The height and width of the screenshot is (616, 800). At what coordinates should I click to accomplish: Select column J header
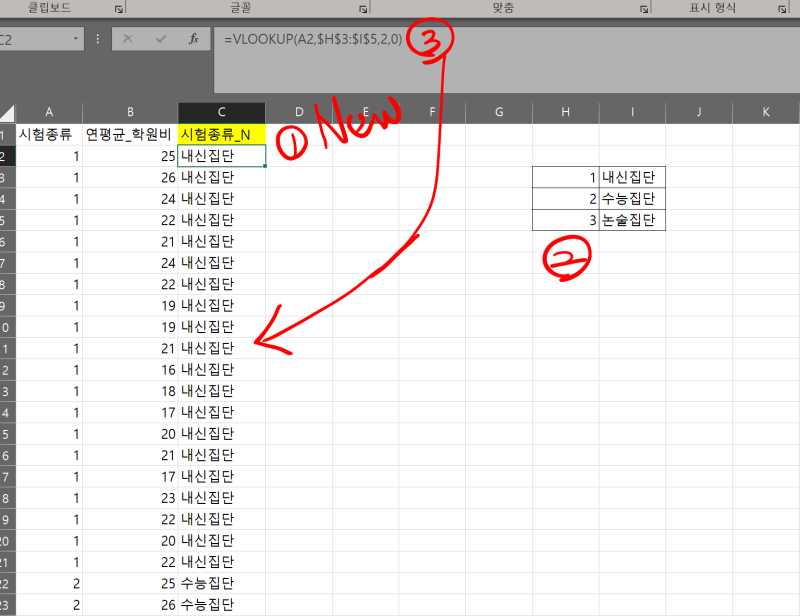click(699, 112)
